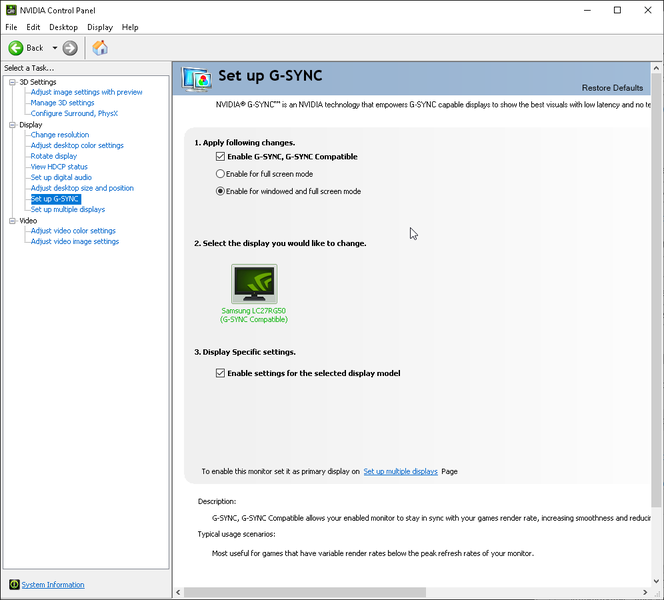The image size is (664, 600).
Task: Open the Display menu
Action: (x=100, y=27)
